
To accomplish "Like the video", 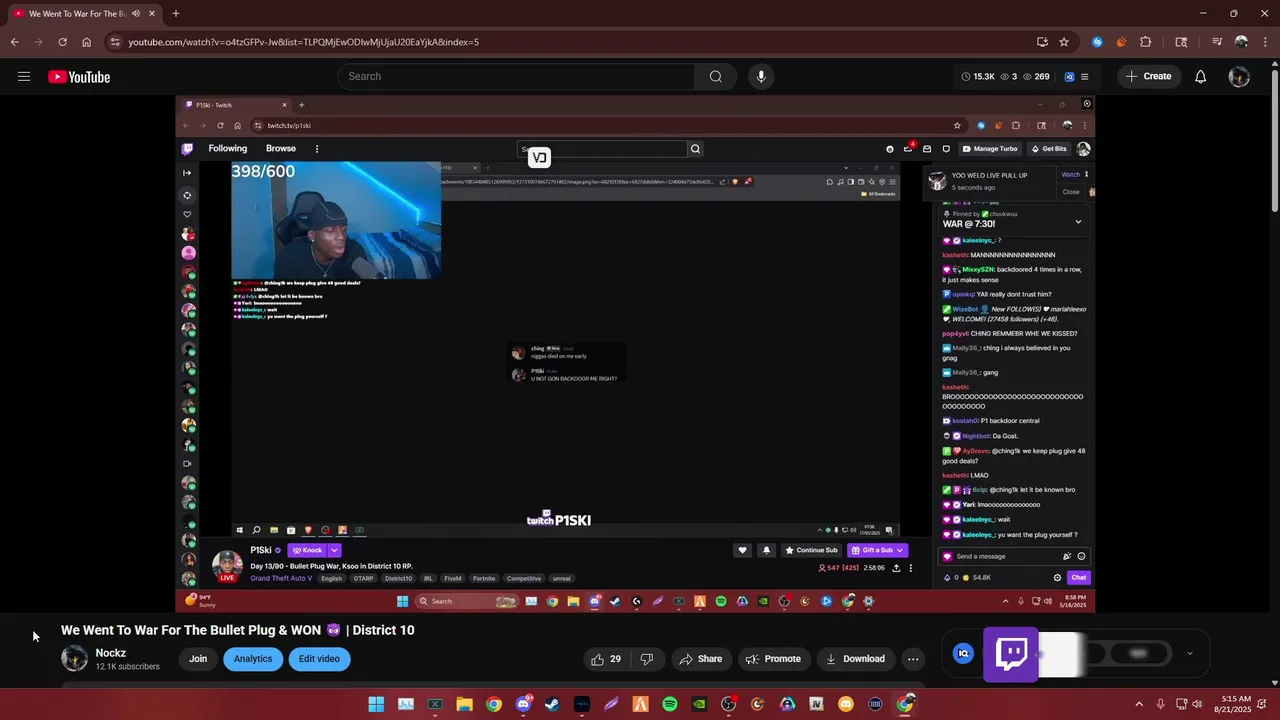I will (x=607, y=659).
